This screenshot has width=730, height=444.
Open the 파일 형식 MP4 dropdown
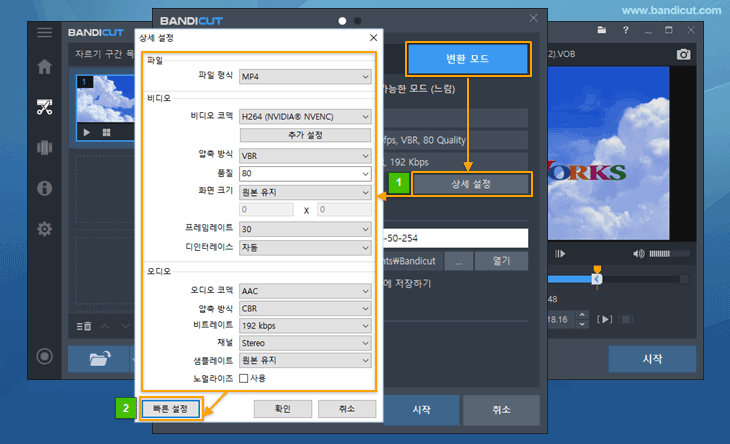tap(305, 77)
